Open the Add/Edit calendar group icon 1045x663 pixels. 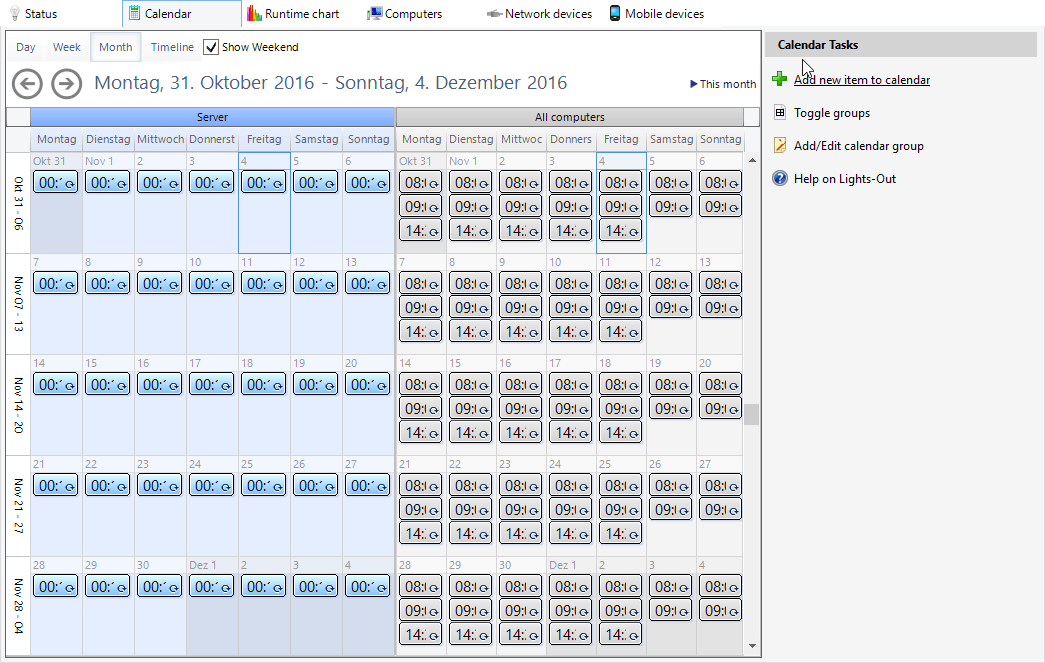(x=780, y=145)
